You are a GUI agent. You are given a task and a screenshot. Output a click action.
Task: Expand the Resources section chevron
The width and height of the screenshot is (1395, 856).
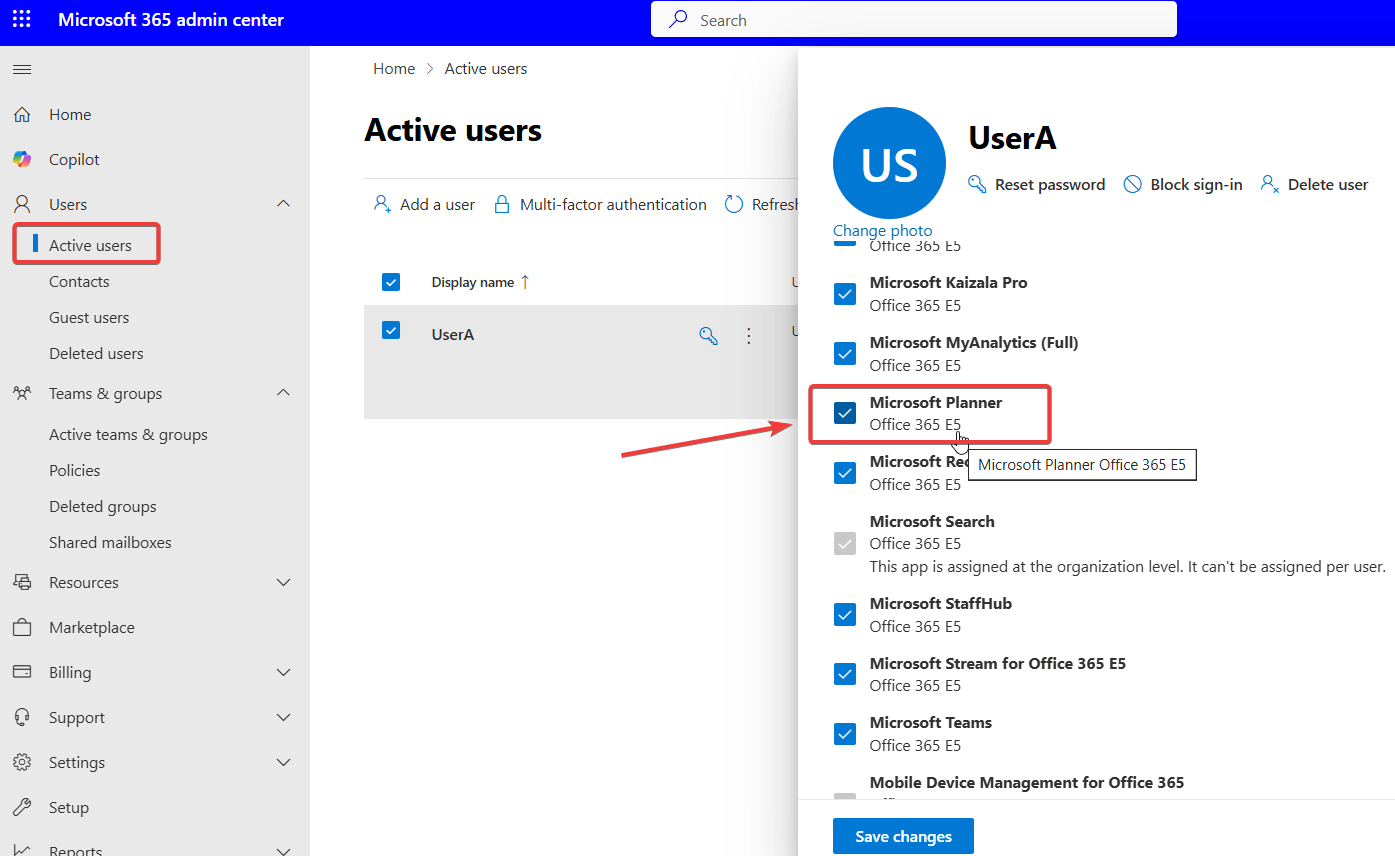click(x=284, y=583)
